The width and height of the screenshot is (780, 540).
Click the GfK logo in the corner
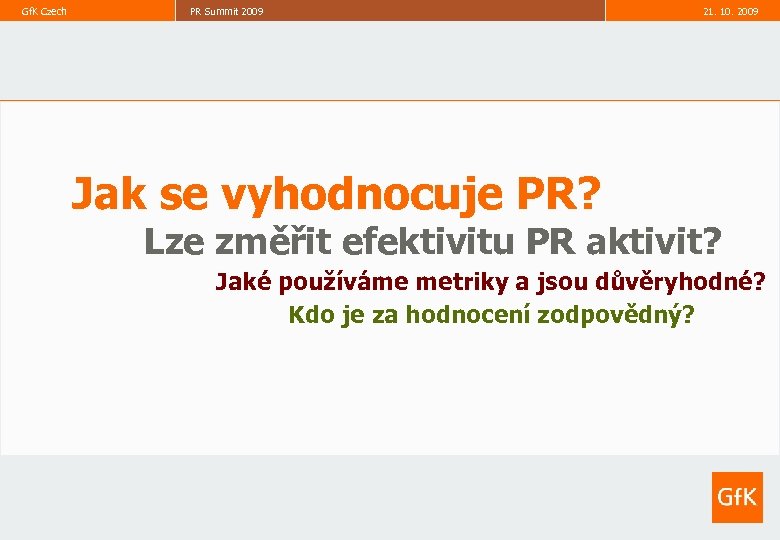point(737,497)
